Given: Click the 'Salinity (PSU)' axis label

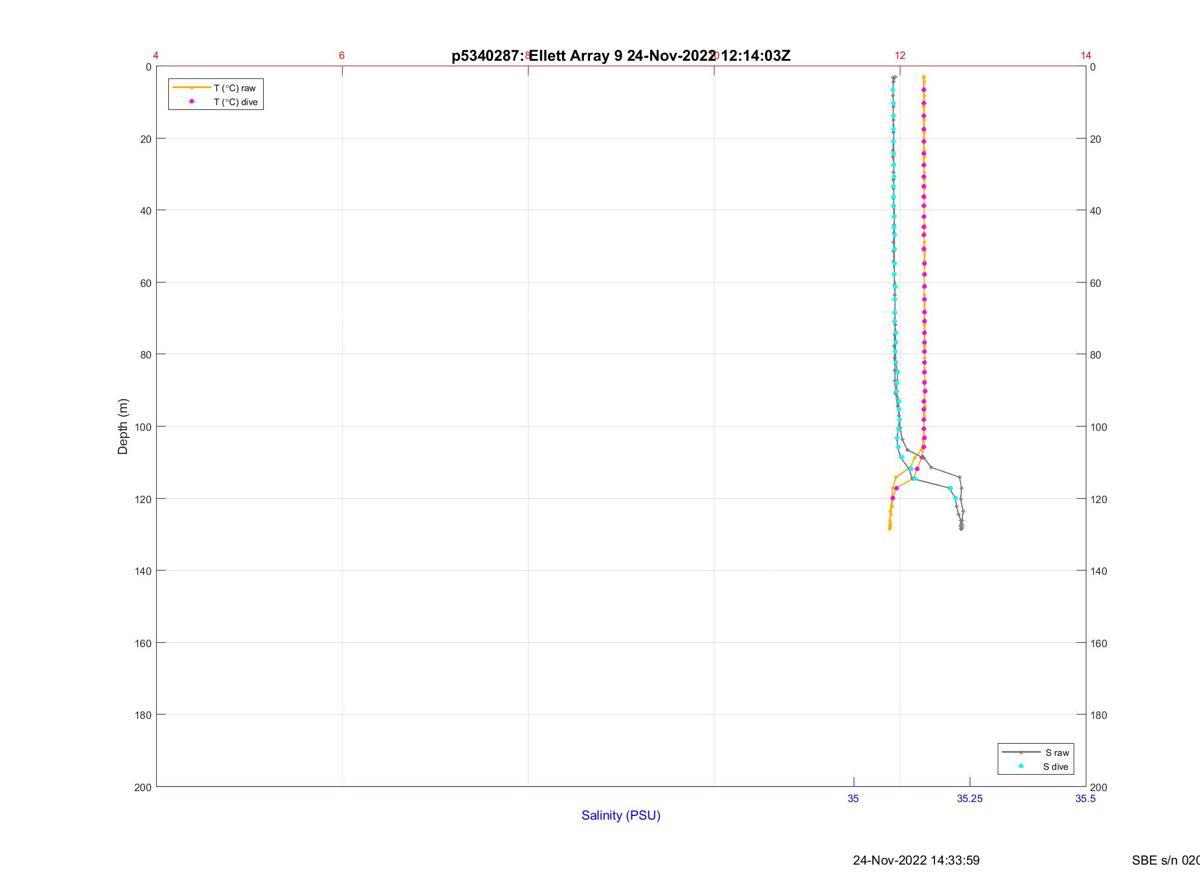Looking at the screenshot, I should tap(621, 815).
